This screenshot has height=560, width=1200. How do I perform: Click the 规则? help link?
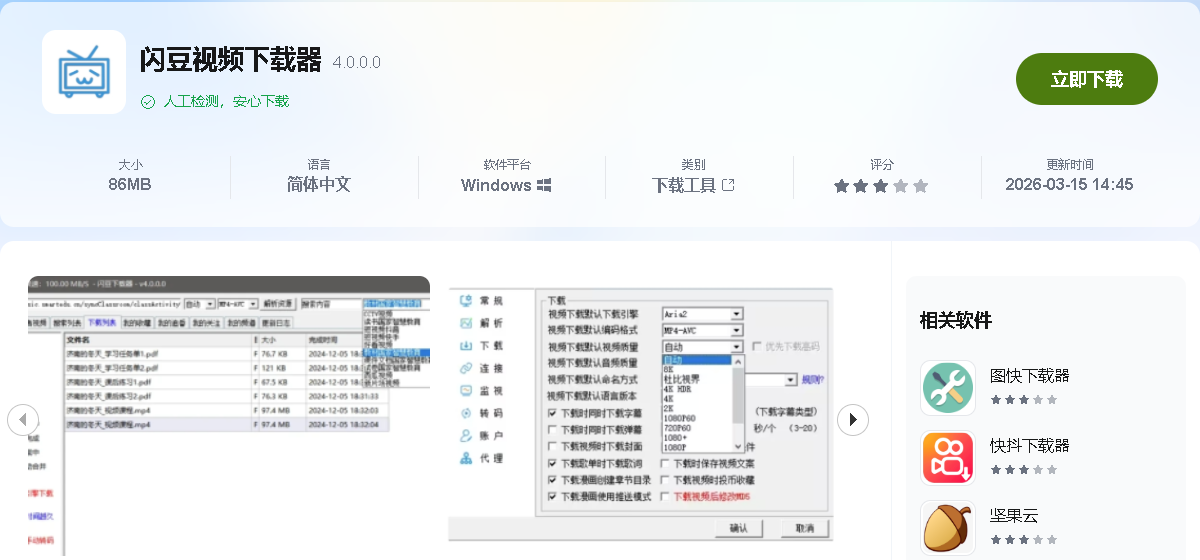[813, 380]
